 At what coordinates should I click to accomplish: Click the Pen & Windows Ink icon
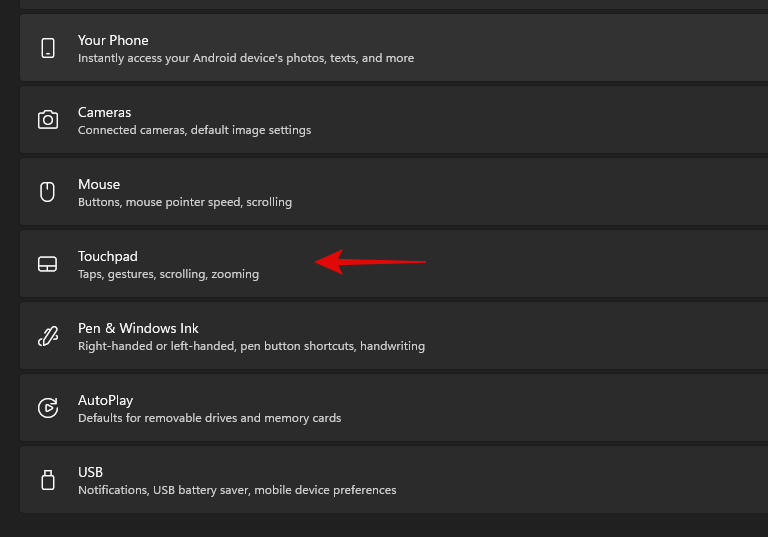pyautogui.click(x=47, y=336)
